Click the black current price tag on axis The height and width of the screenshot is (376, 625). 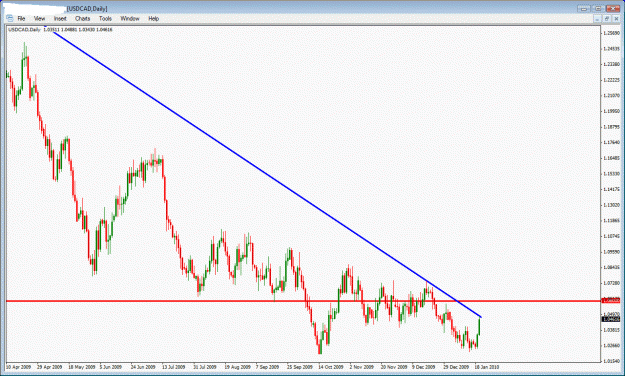click(611, 319)
